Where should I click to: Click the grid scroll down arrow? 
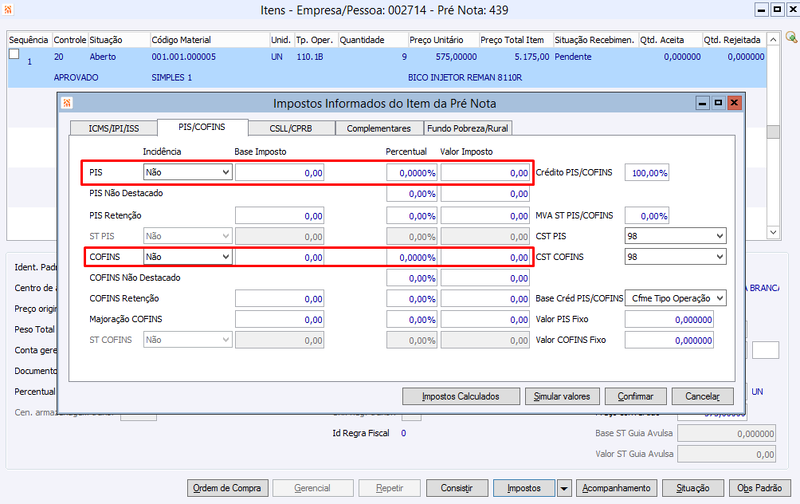pos(773,232)
